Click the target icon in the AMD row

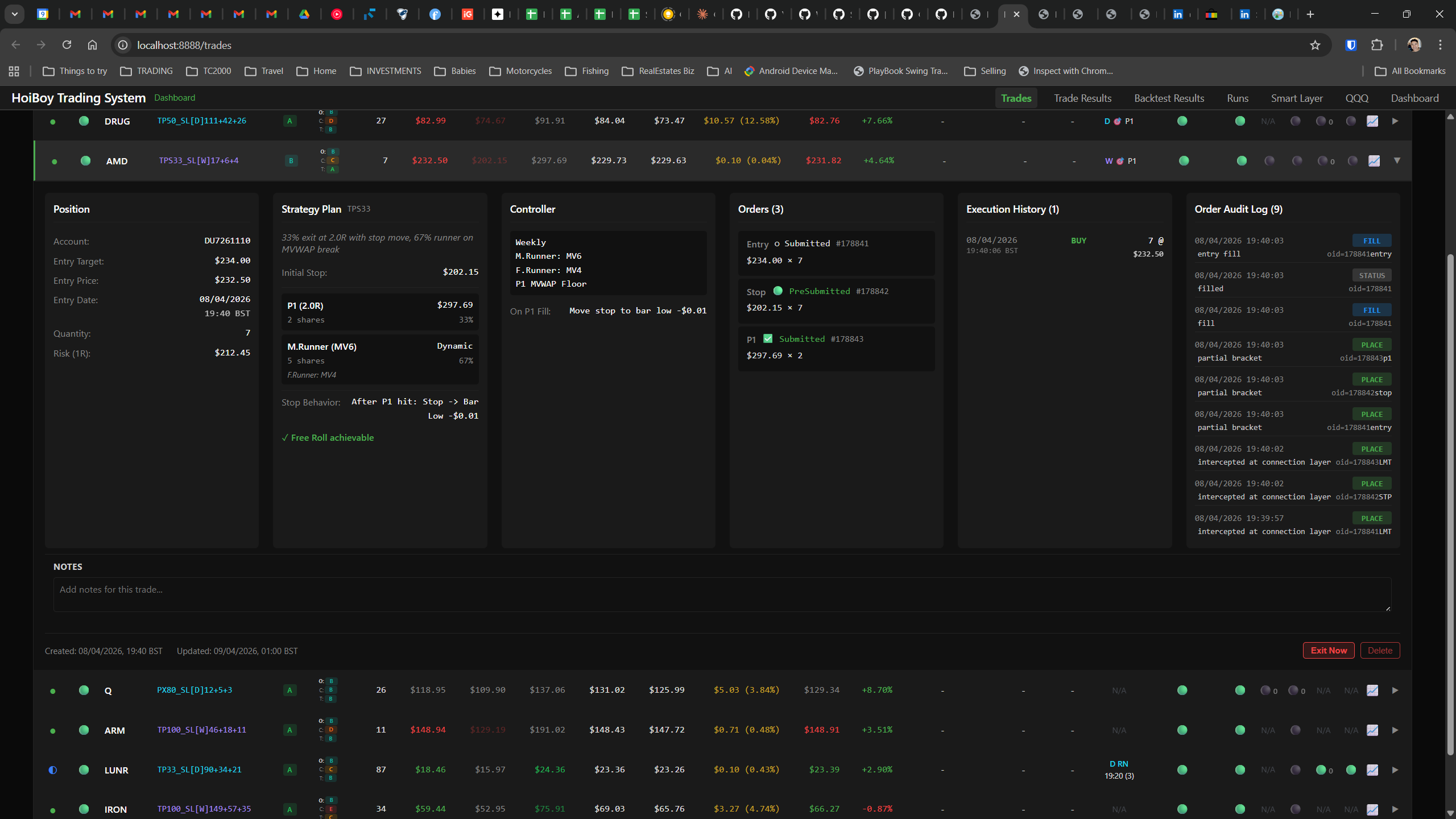(x=1120, y=161)
